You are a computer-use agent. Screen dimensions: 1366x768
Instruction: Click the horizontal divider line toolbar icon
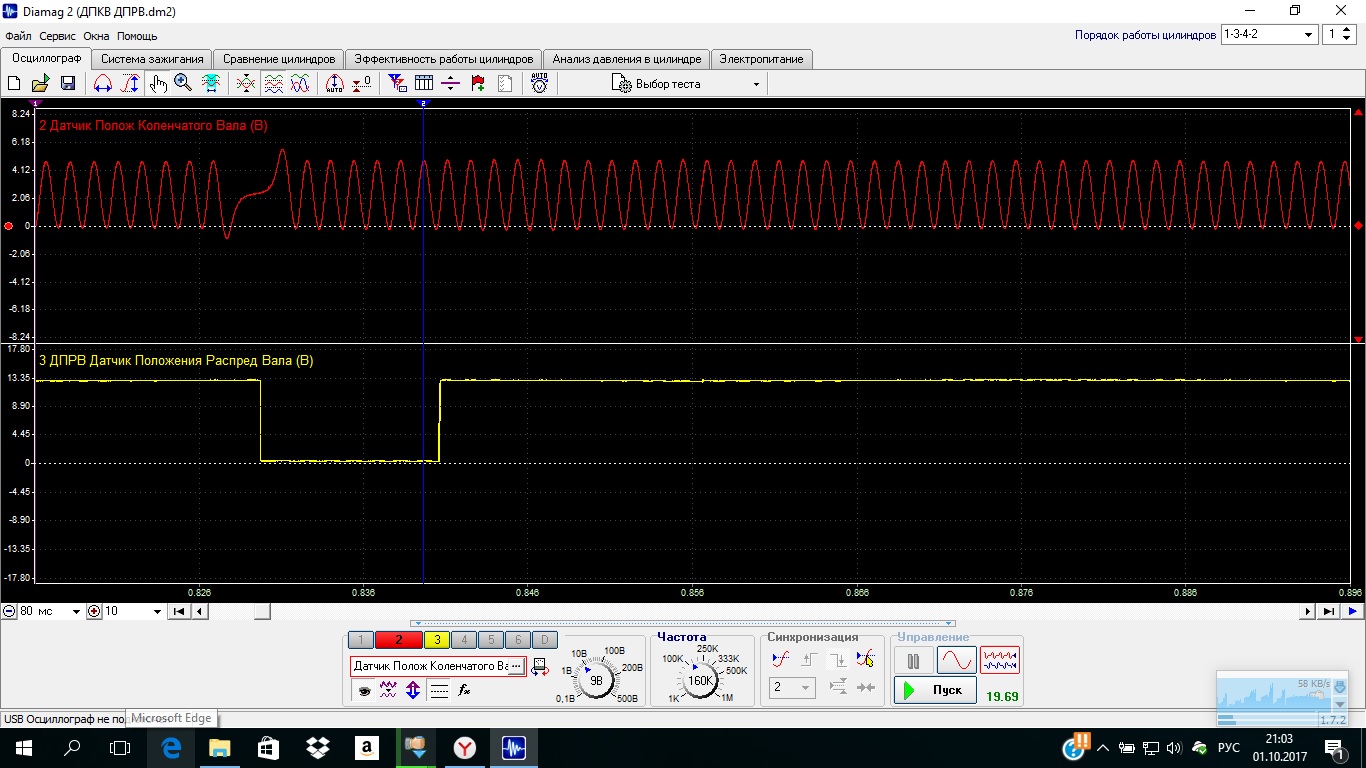tap(451, 84)
